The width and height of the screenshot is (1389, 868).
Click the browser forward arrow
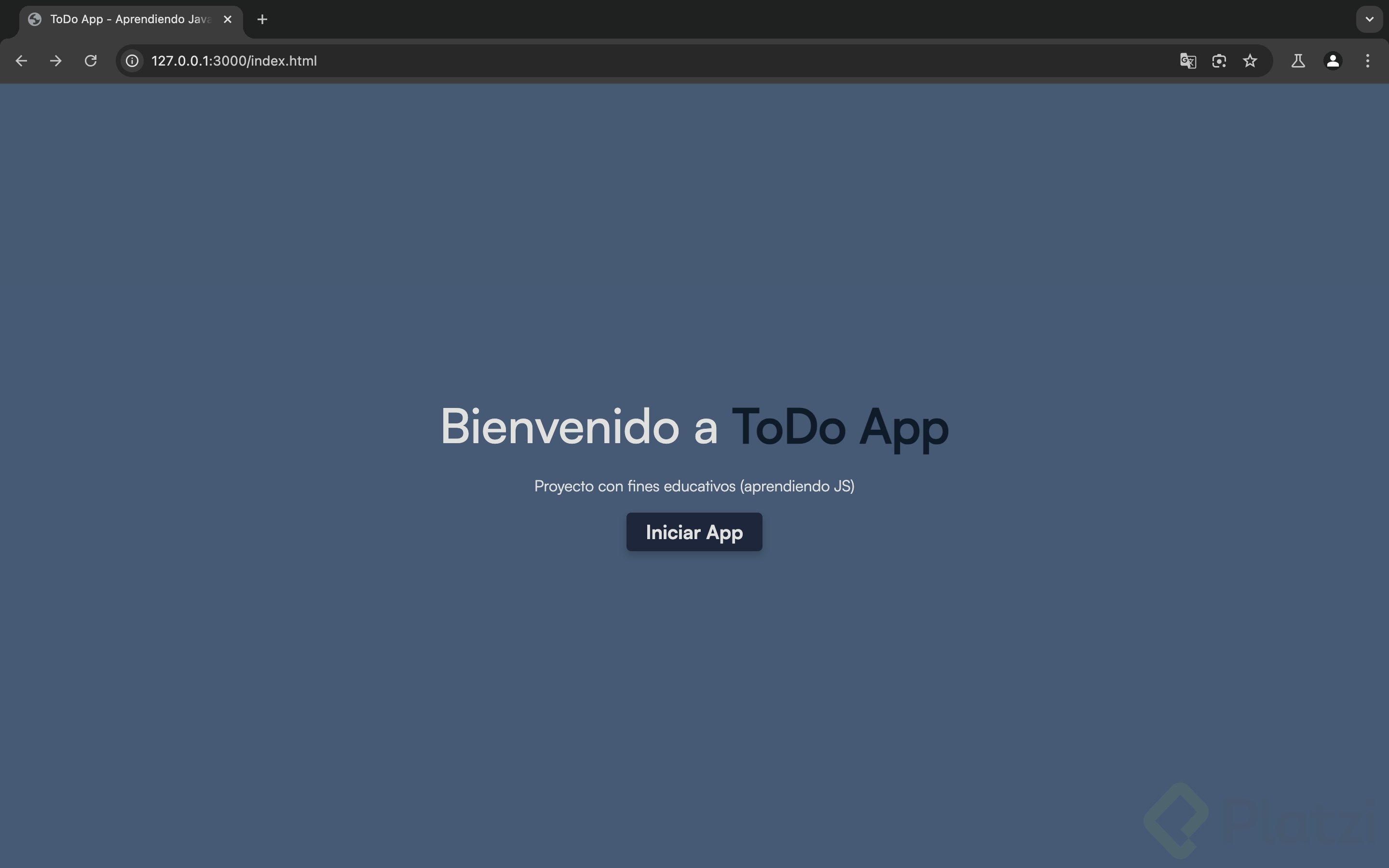click(x=55, y=61)
